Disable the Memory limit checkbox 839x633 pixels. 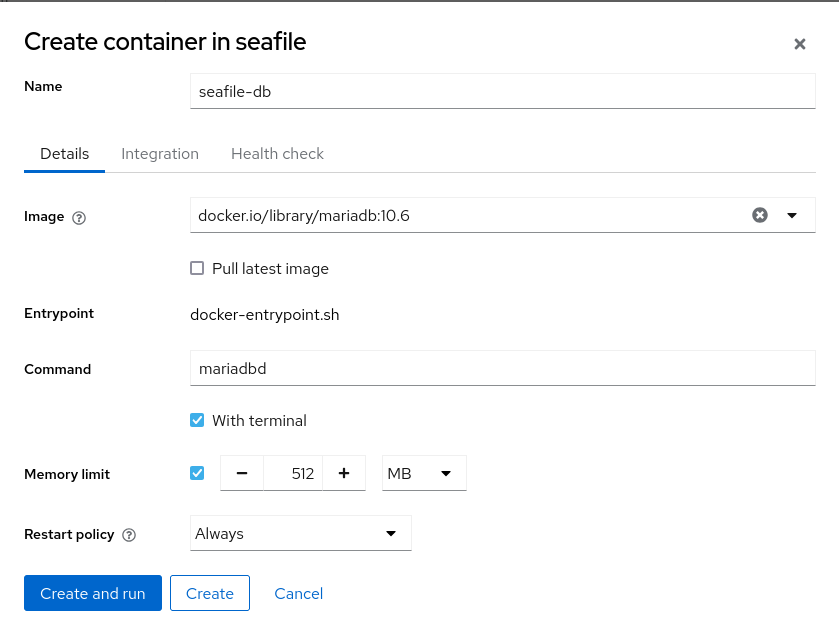point(197,474)
